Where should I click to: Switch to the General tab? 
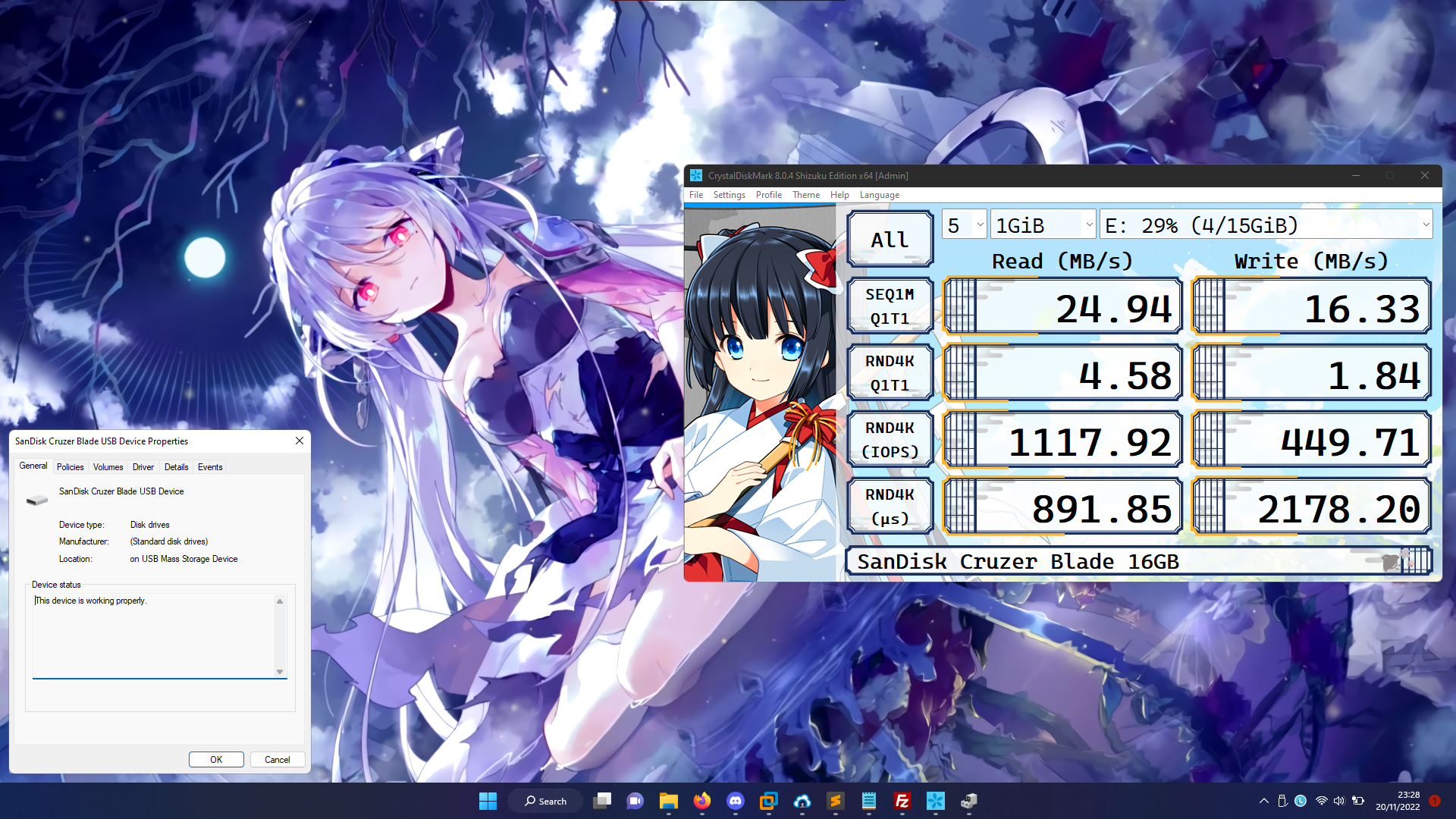(x=33, y=466)
